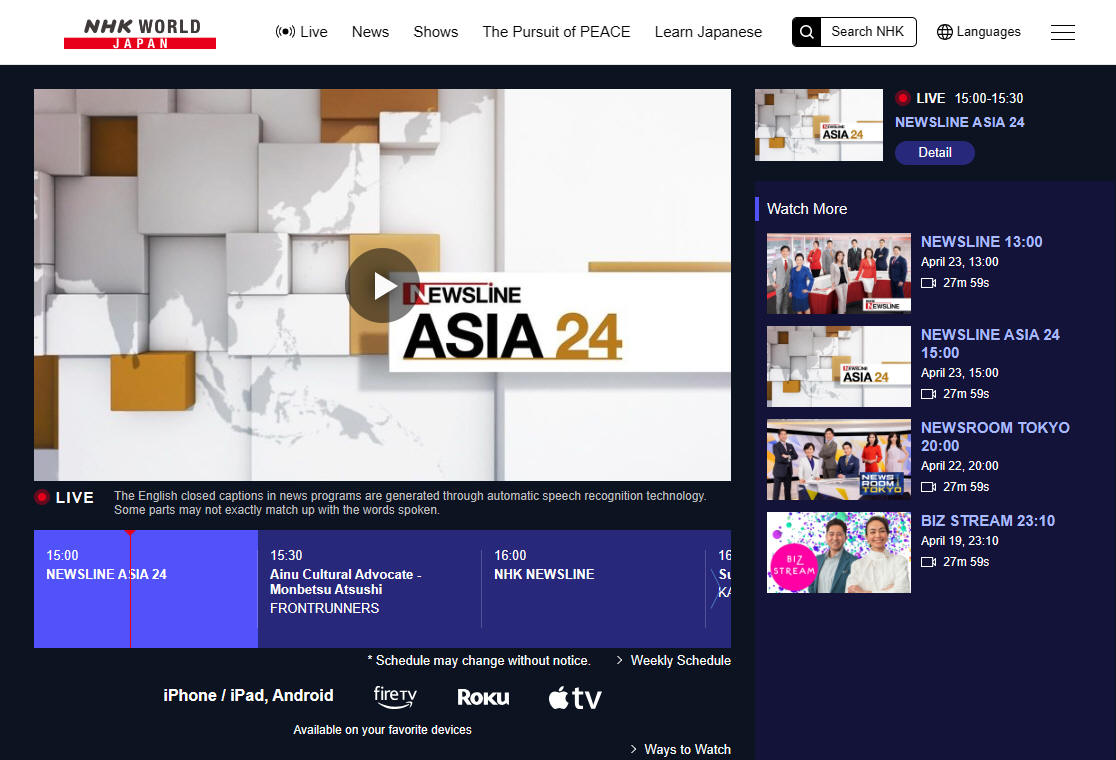Click the 'Watch More' heading
This screenshot has height=760, width=1116.
[806, 209]
